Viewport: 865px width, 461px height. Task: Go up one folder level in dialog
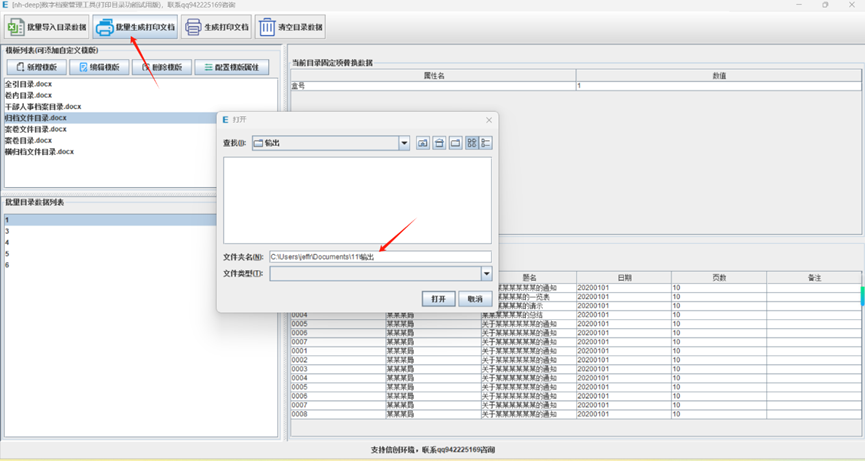(423, 144)
